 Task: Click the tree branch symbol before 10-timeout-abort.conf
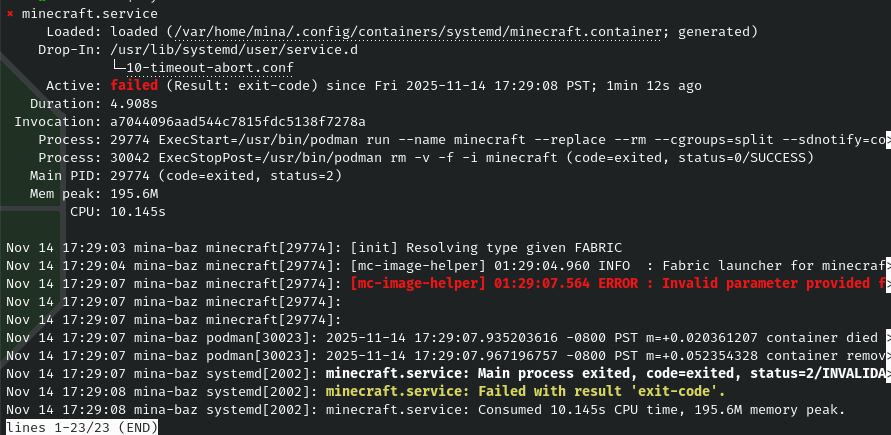click(119, 67)
